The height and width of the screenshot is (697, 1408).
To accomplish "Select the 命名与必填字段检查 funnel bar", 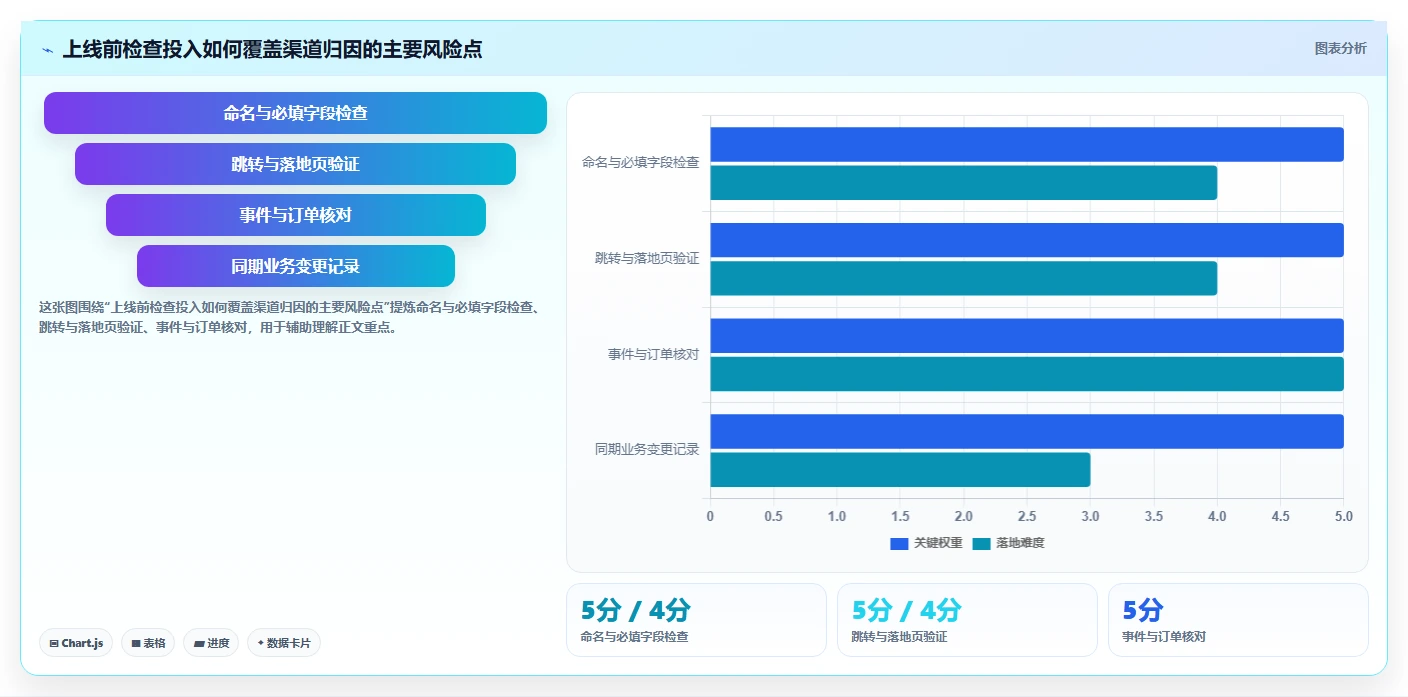I will click(295, 113).
